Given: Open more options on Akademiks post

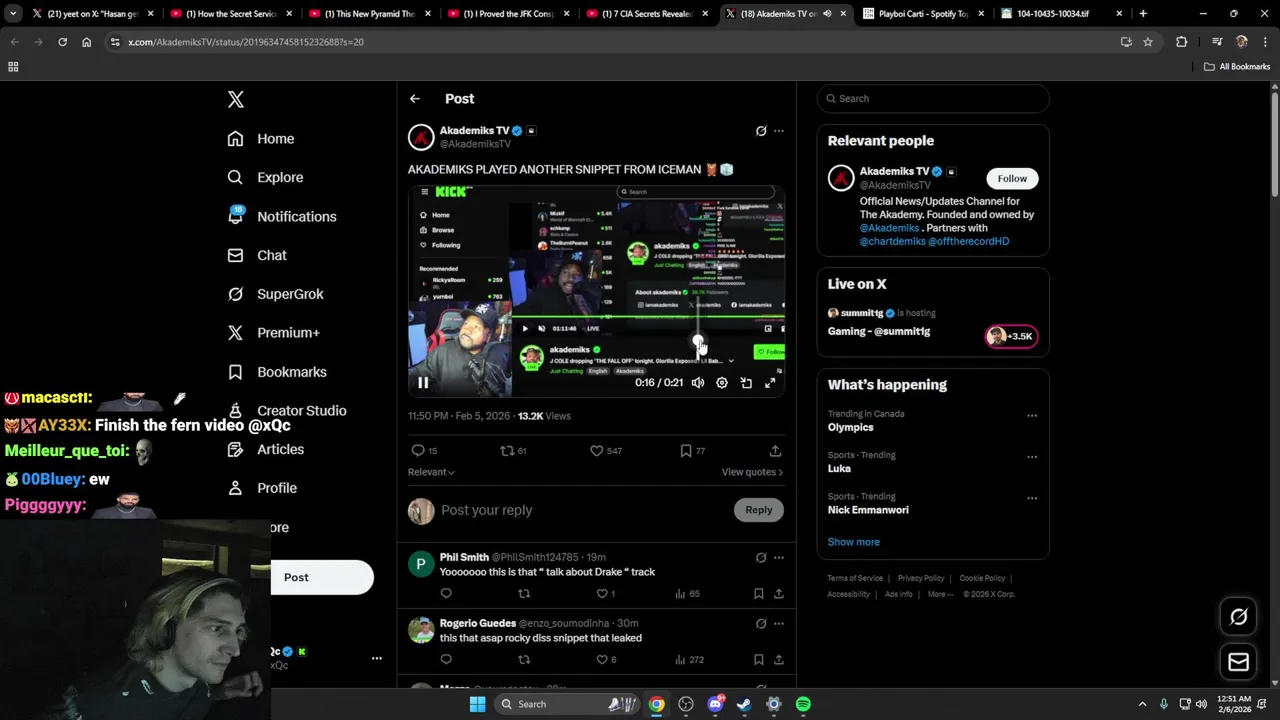Looking at the screenshot, I should 779,131.
